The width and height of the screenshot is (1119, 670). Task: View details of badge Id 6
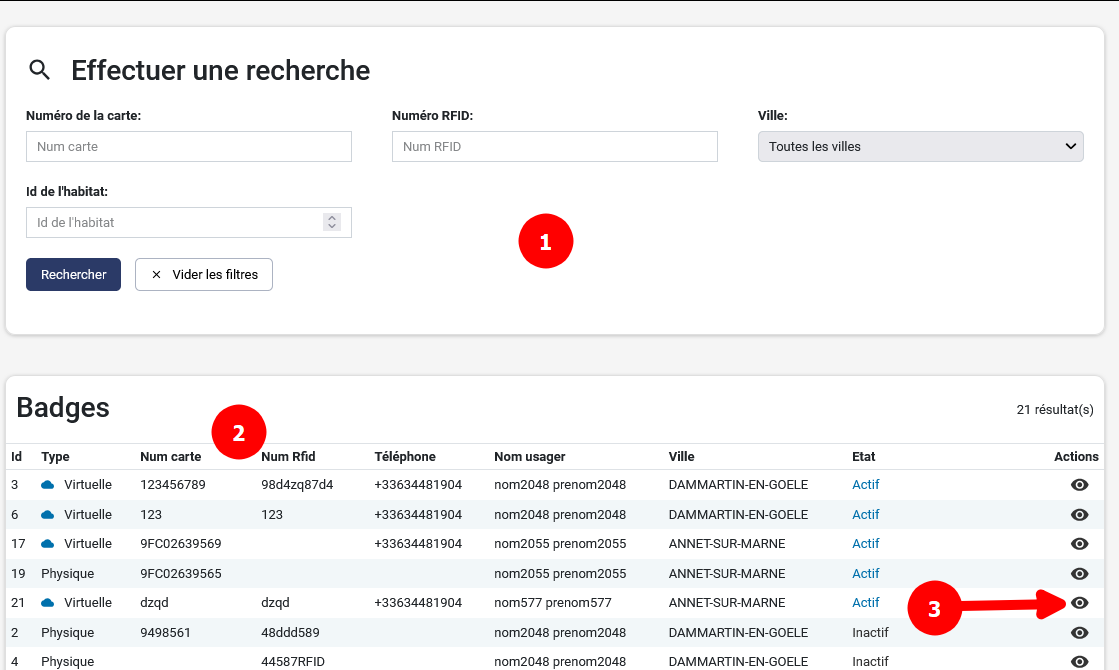[x=1079, y=515]
